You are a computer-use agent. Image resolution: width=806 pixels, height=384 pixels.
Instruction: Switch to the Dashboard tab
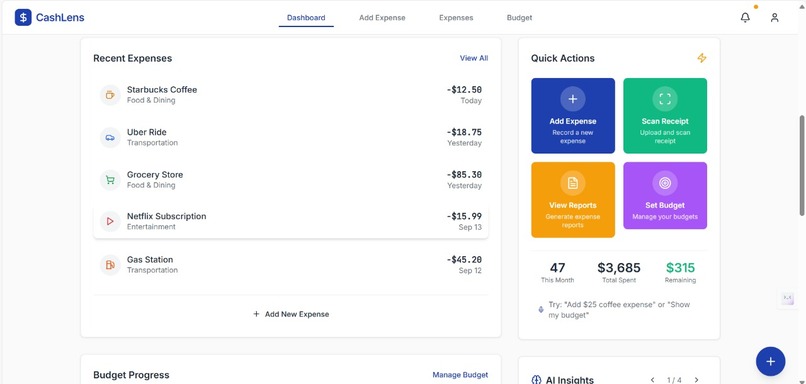point(306,17)
